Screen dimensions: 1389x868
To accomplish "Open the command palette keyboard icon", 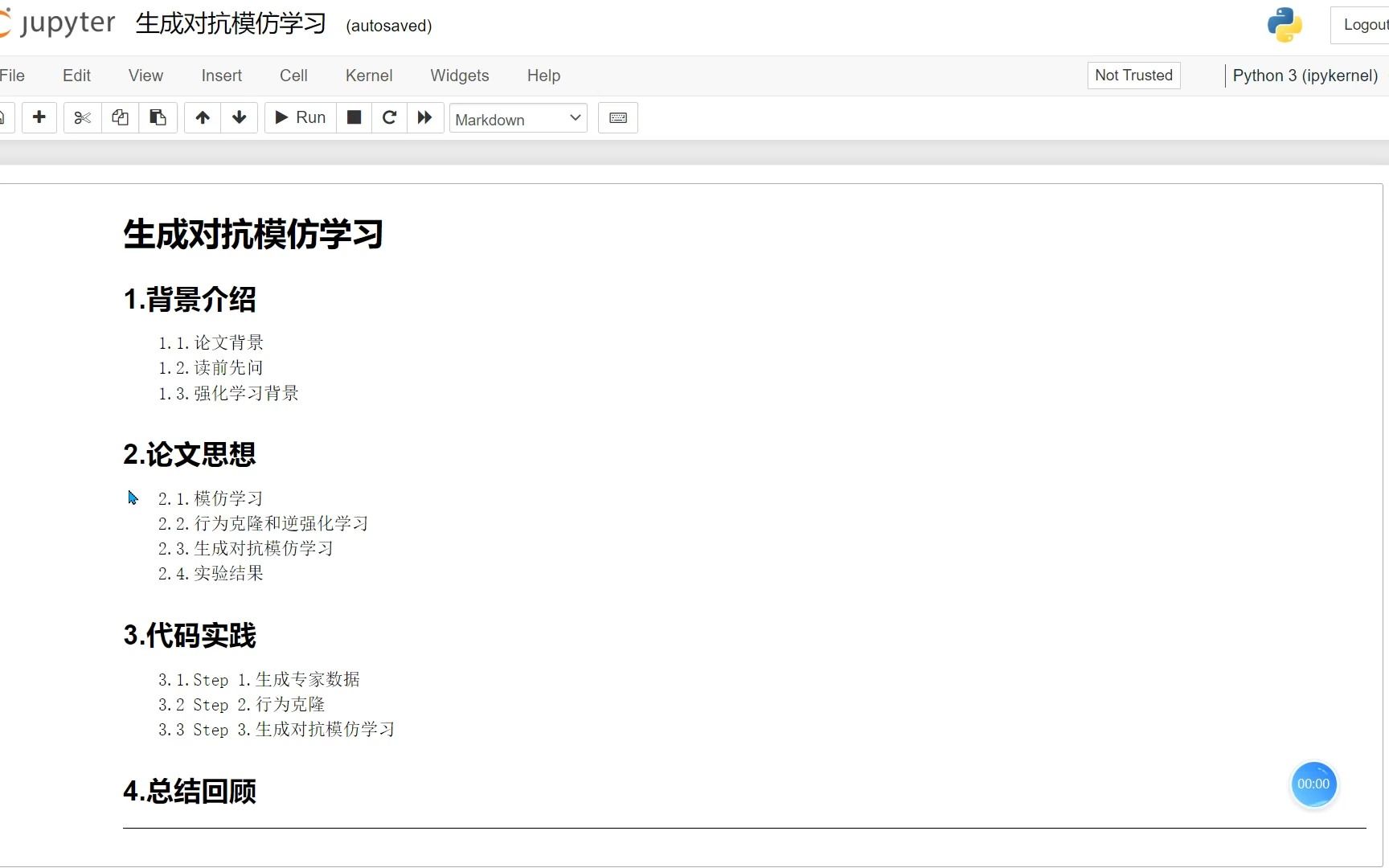I will (x=618, y=118).
